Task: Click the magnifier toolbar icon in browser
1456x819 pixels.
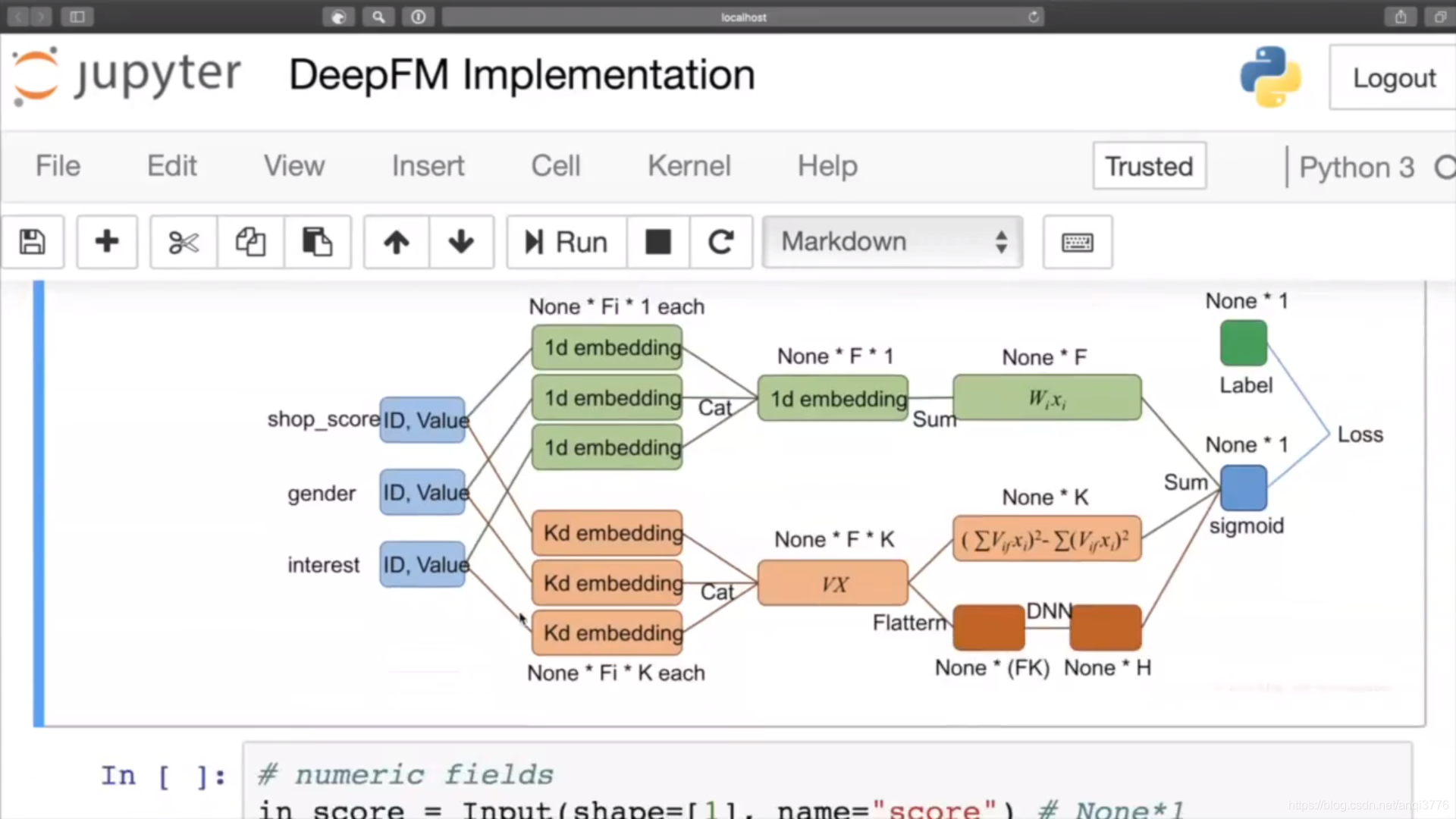Action: pos(378,17)
